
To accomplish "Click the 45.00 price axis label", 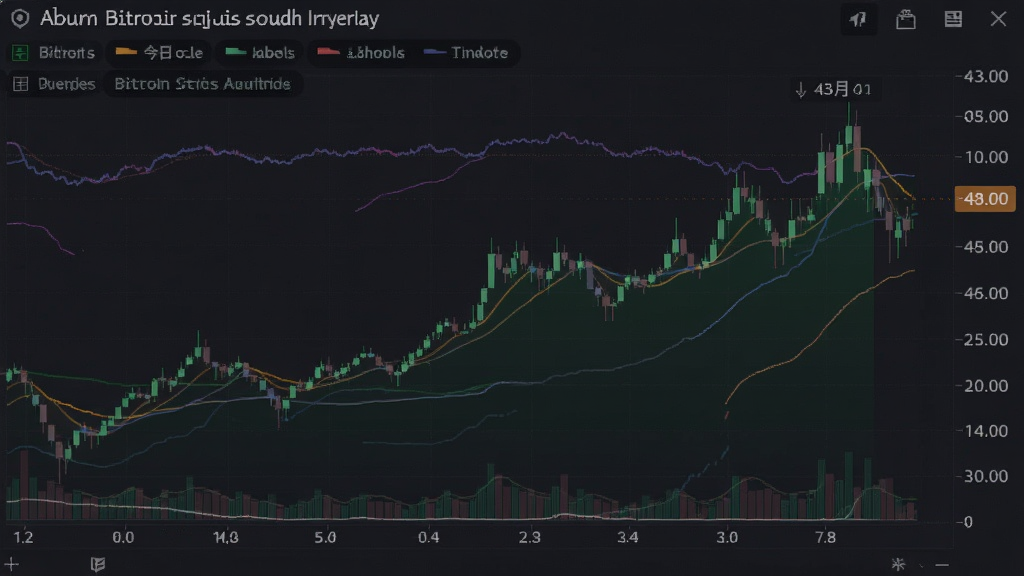I will pyautogui.click(x=986, y=247).
